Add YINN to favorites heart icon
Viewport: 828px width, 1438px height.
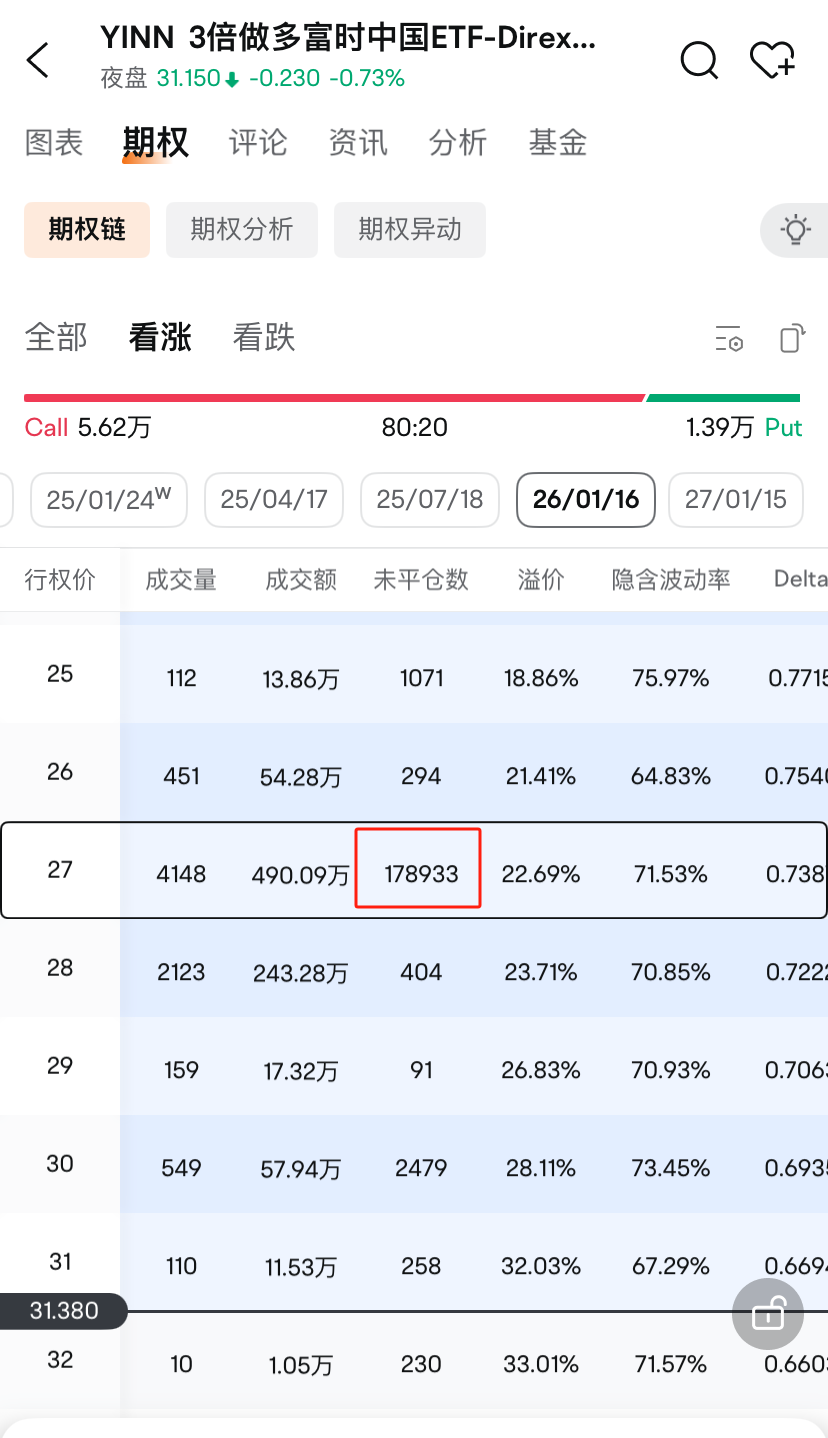pos(772,60)
